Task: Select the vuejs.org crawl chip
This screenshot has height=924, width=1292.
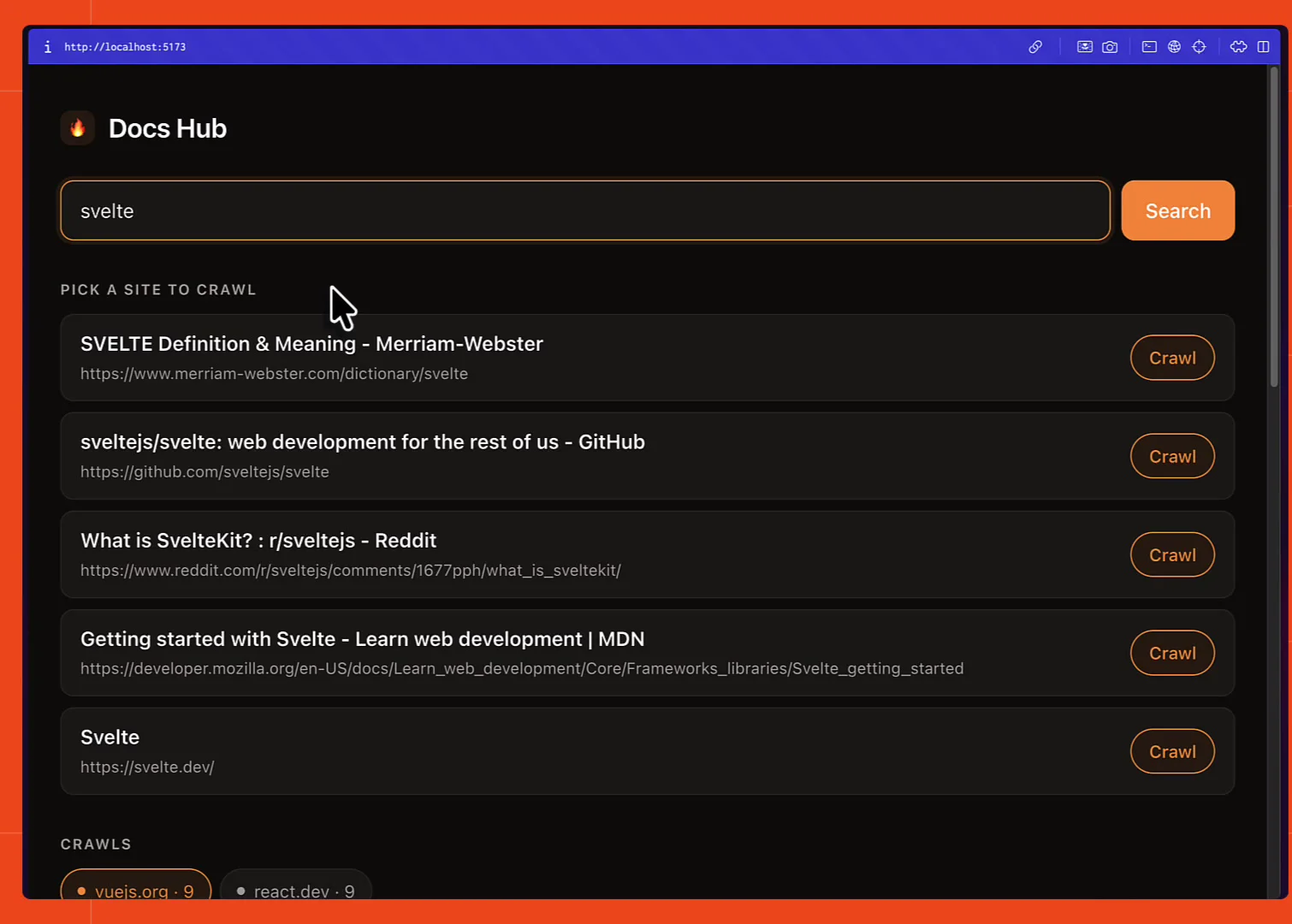Action: tap(136, 885)
